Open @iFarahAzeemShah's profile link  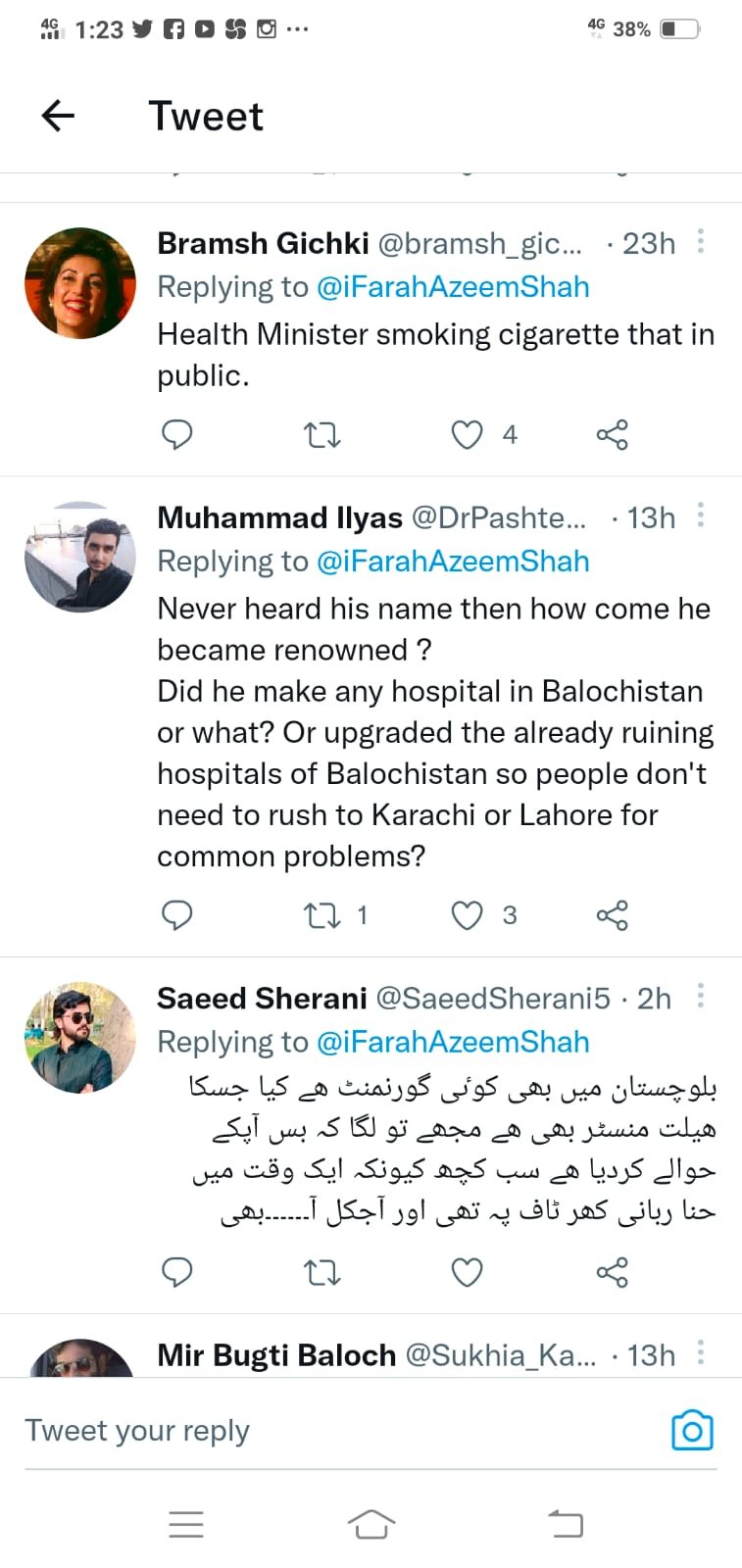(453, 286)
